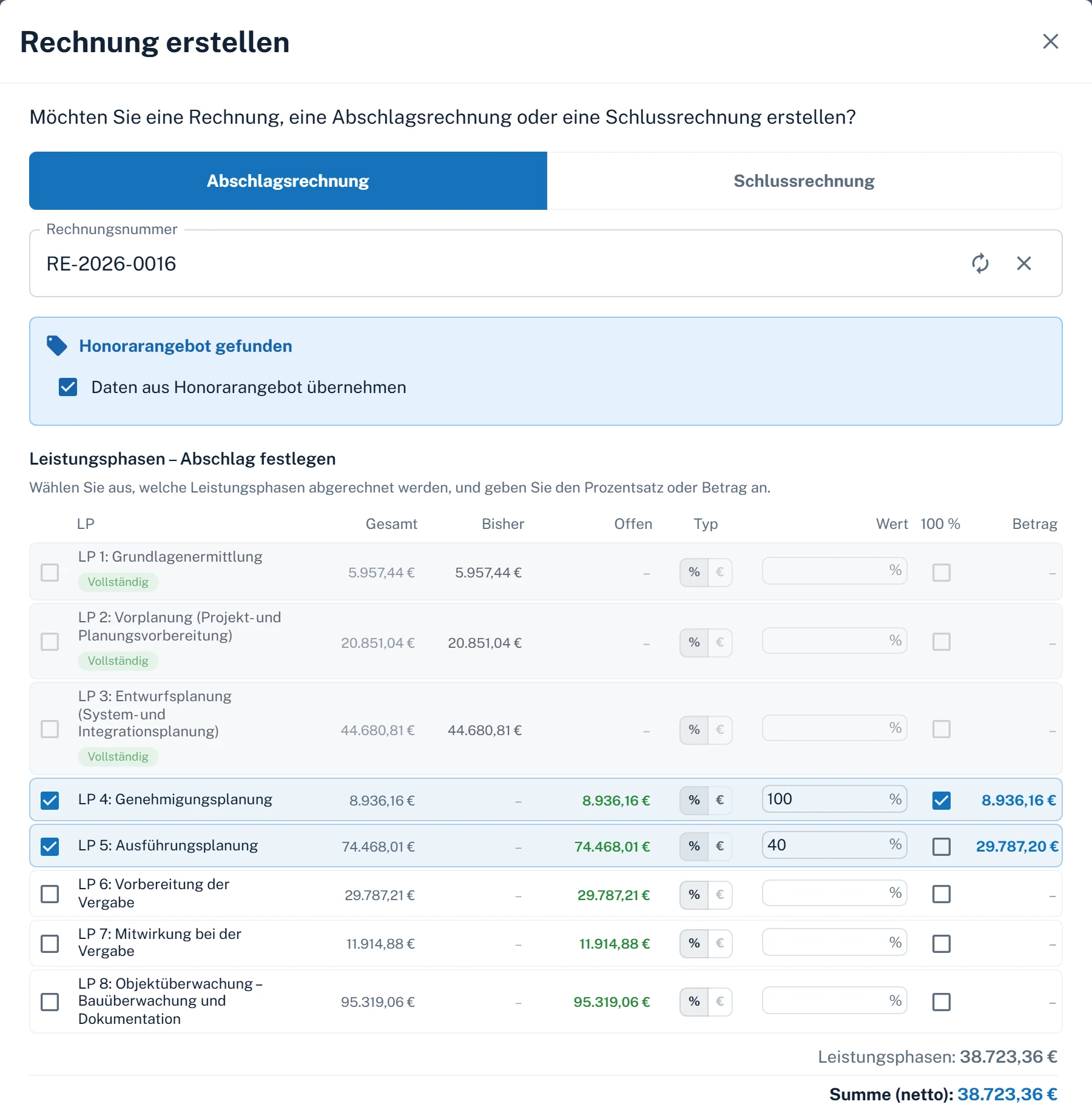Select percent type for LP 5

tap(694, 846)
